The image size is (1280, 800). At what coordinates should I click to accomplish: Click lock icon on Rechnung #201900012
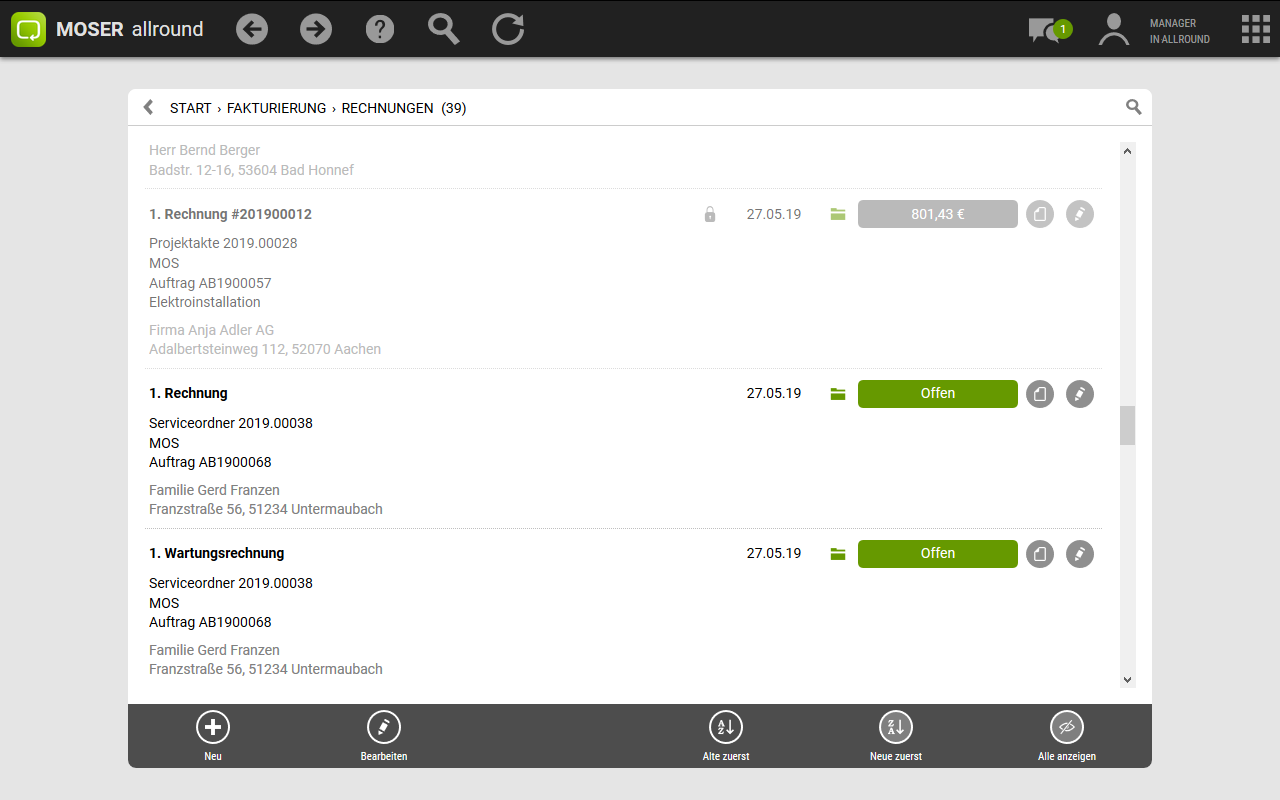pos(710,214)
